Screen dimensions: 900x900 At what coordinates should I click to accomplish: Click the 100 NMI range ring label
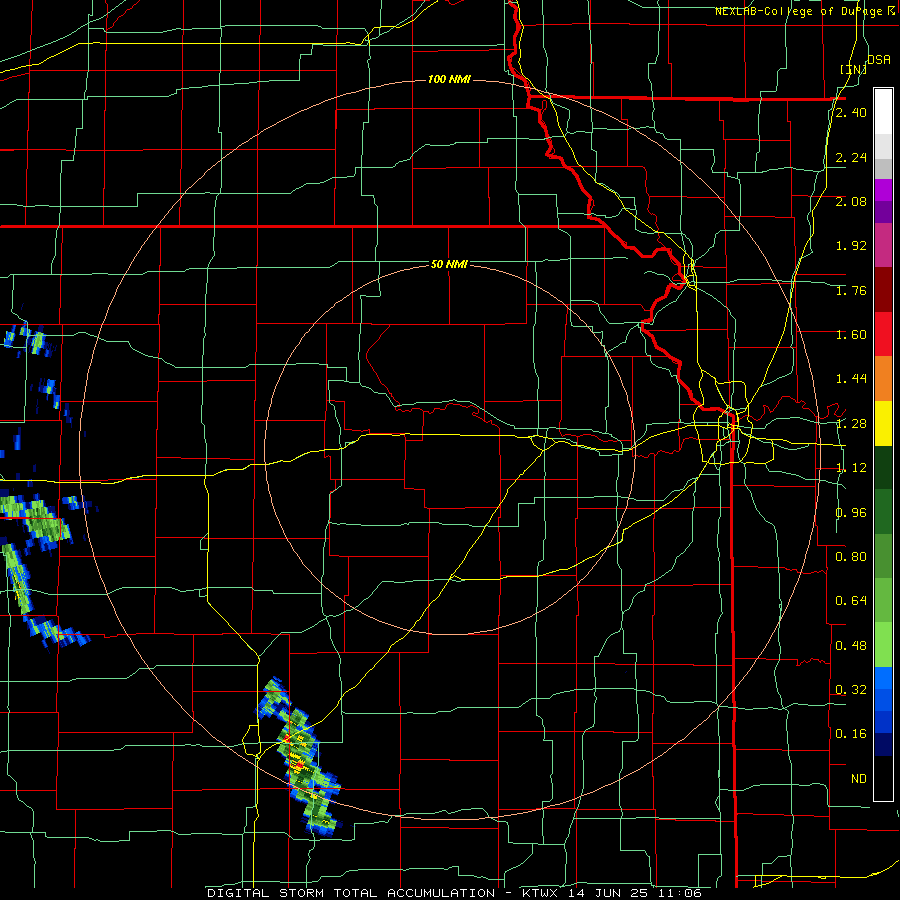449,79
